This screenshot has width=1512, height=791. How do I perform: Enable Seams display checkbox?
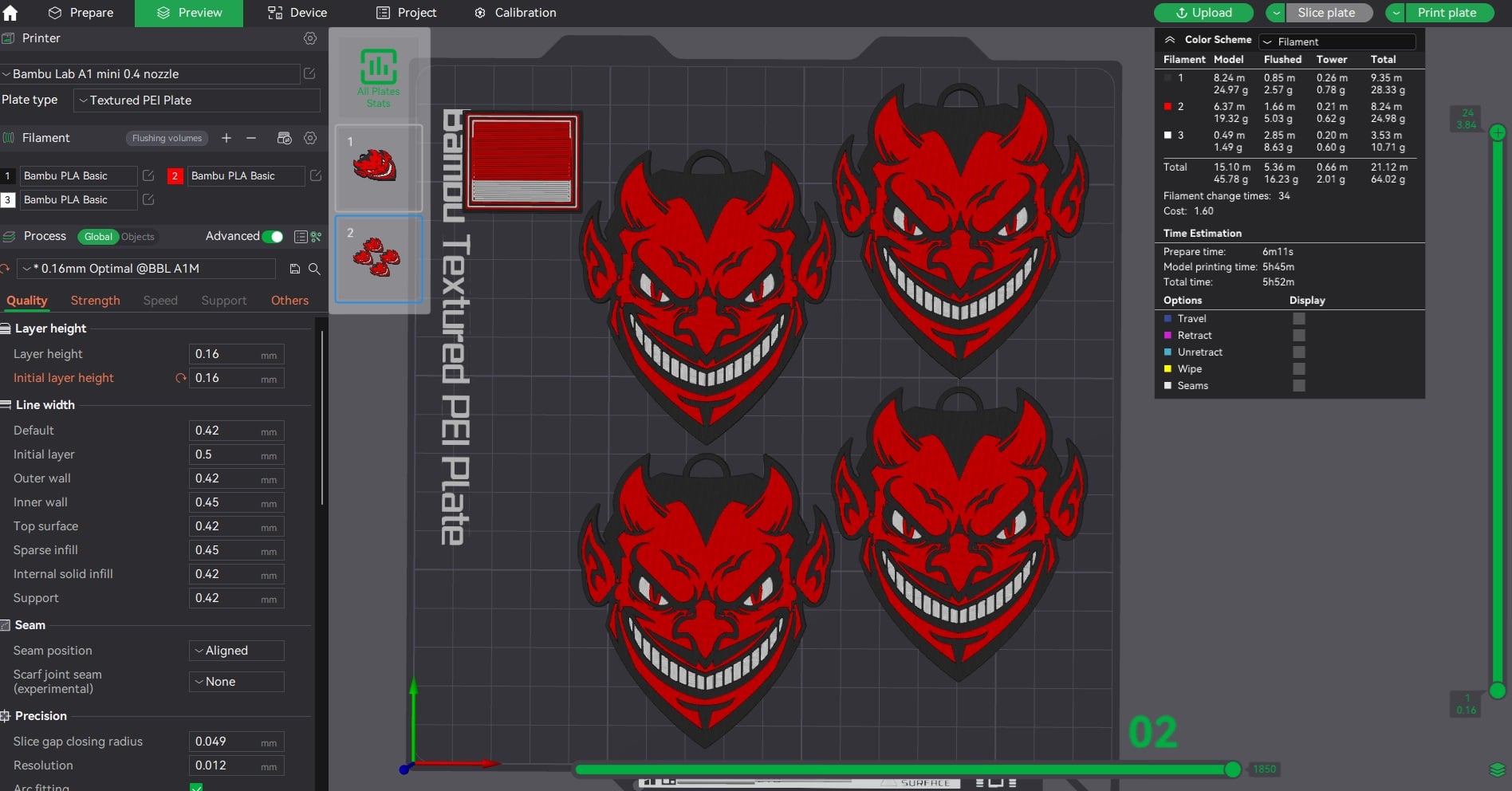click(1299, 385)
